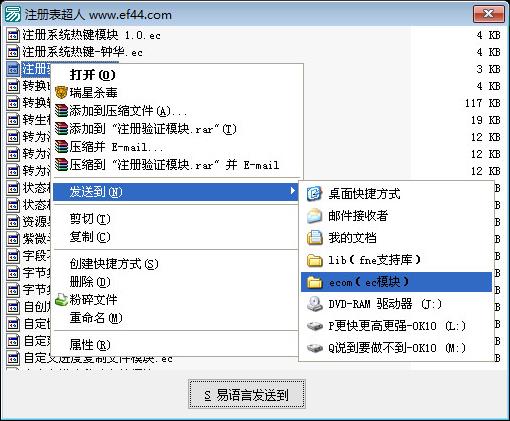Click 重命名(M) menu entry

96,318
